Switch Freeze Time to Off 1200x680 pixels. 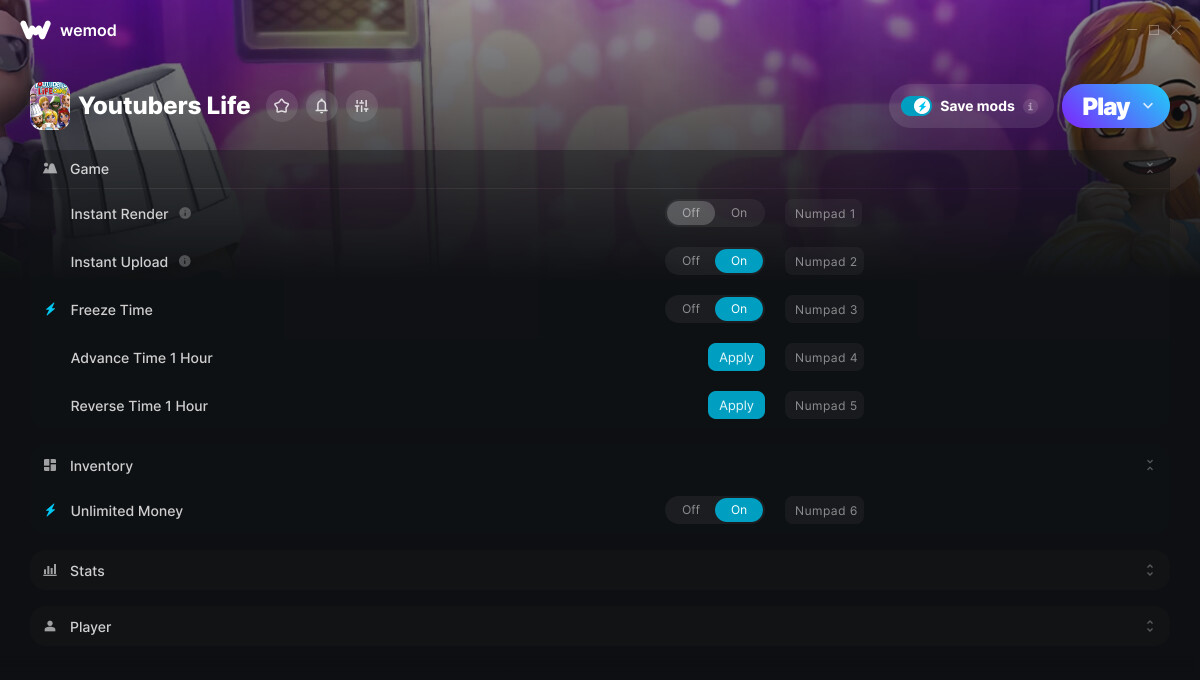coord(691,309)
